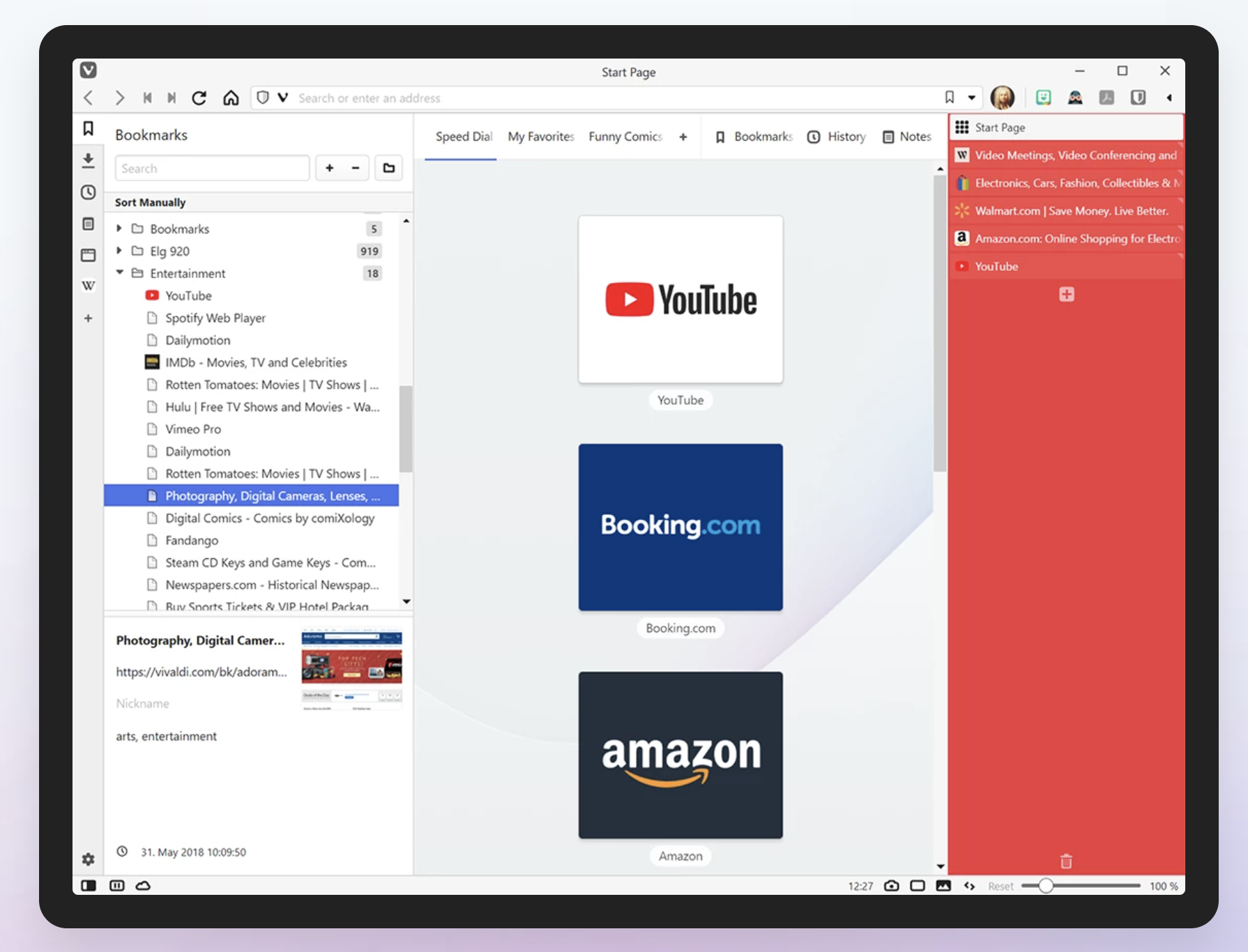Take a page capture with the camera icon
1248x952 pixels.
click(x=892, y=885)
